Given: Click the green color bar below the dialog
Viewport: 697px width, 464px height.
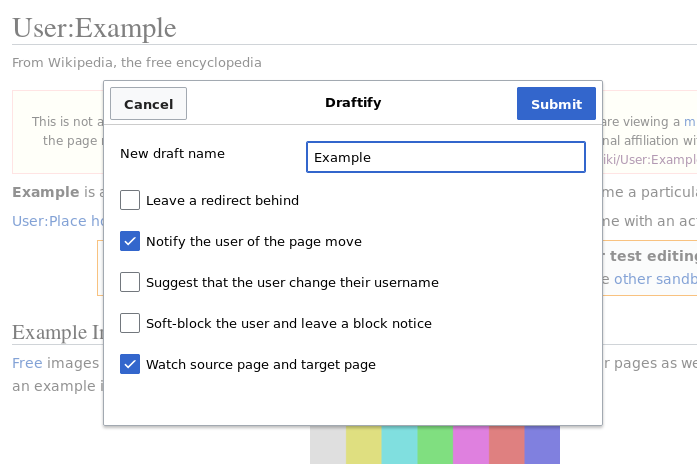Looking at the screenshot, I should 435,444.
